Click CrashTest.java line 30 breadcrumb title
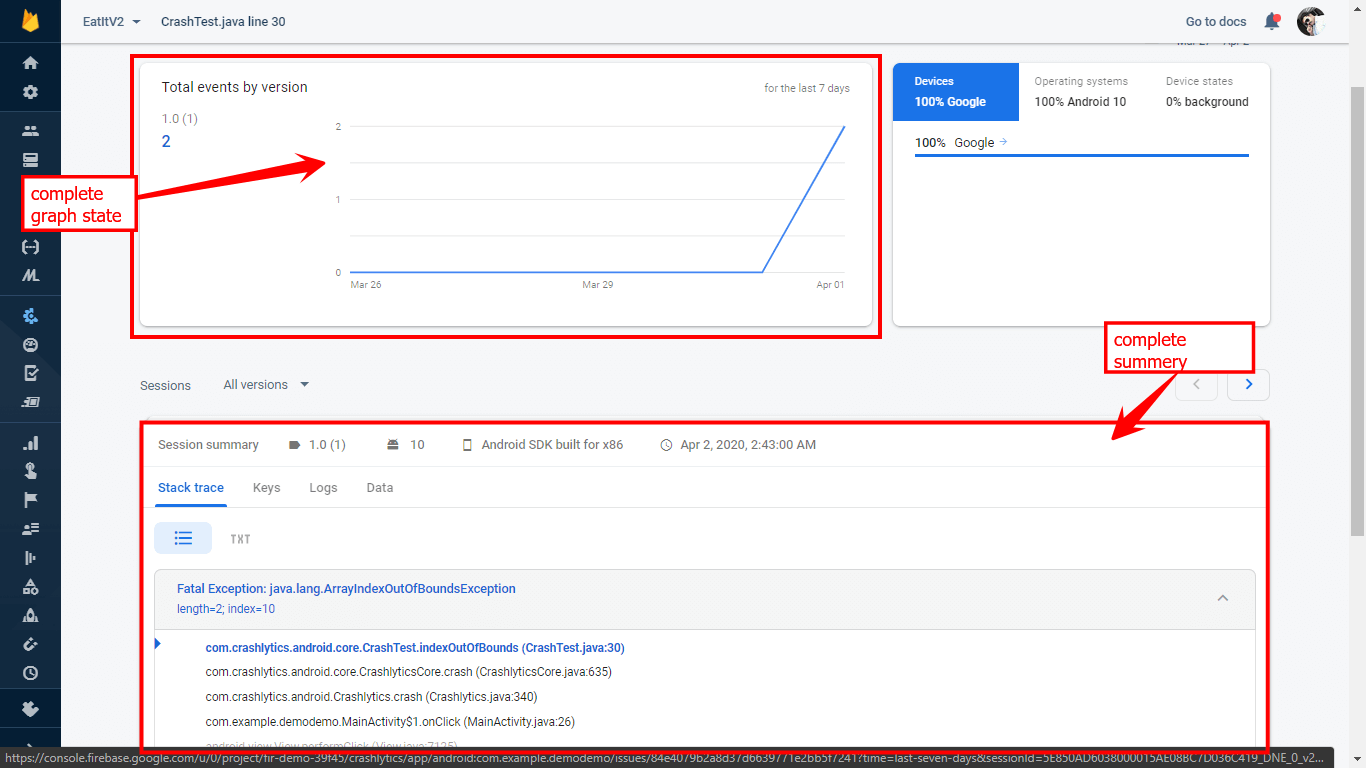Screen dimensions: 1366x768 (223, 21)
